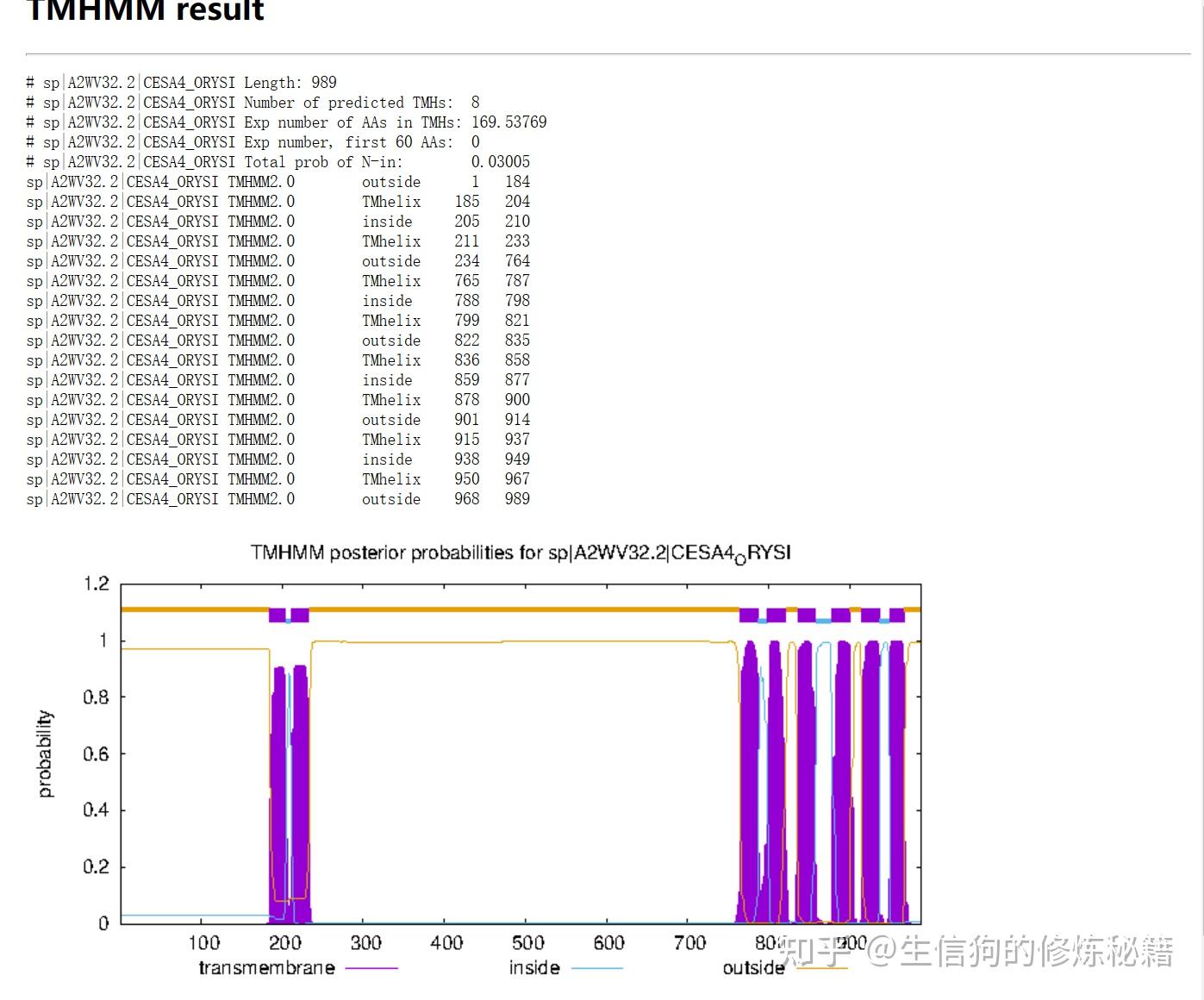The height and width of the screenshot is (1000, 1204).
Task: Select "inside" in the row spanning 938–949
Action: (x=387, y=459)
